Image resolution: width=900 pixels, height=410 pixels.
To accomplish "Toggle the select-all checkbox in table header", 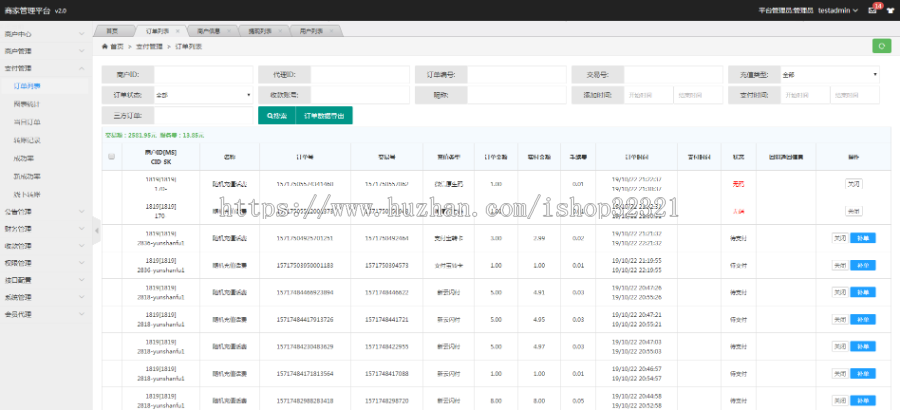I will tap(112, 157).
